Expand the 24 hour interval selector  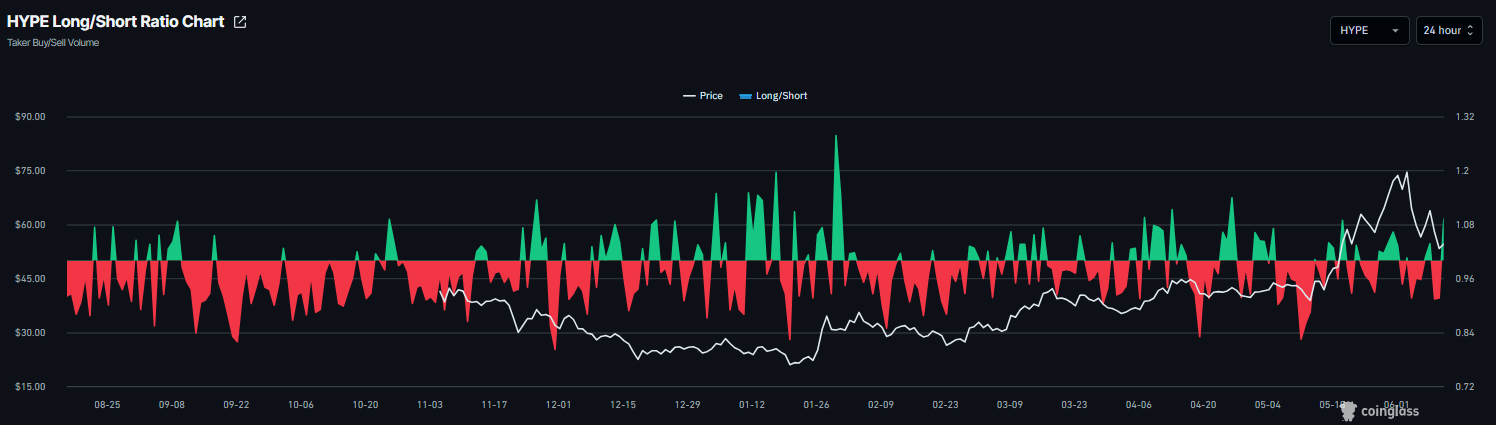tap(1449, 31)
